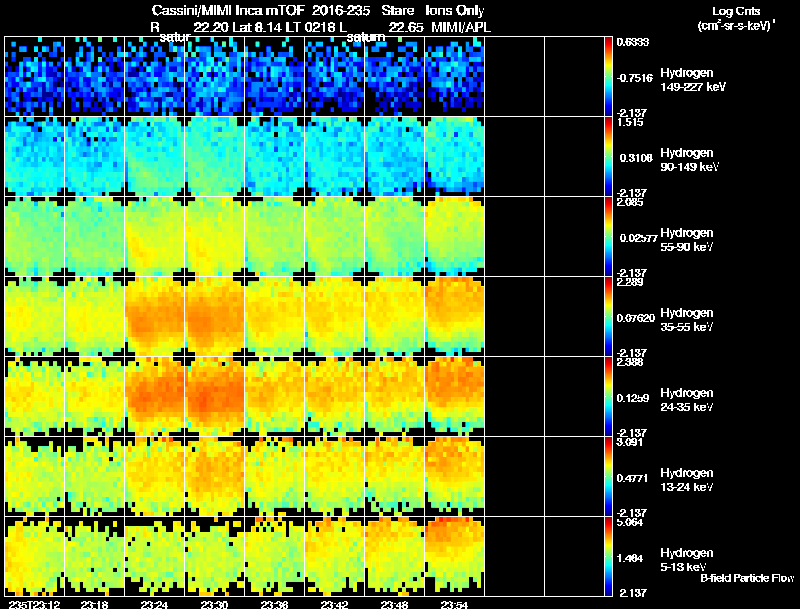Click the Hydrogen 90-149 keV color bar
This screenshot has width=800, height=609.
pos(608,157)
